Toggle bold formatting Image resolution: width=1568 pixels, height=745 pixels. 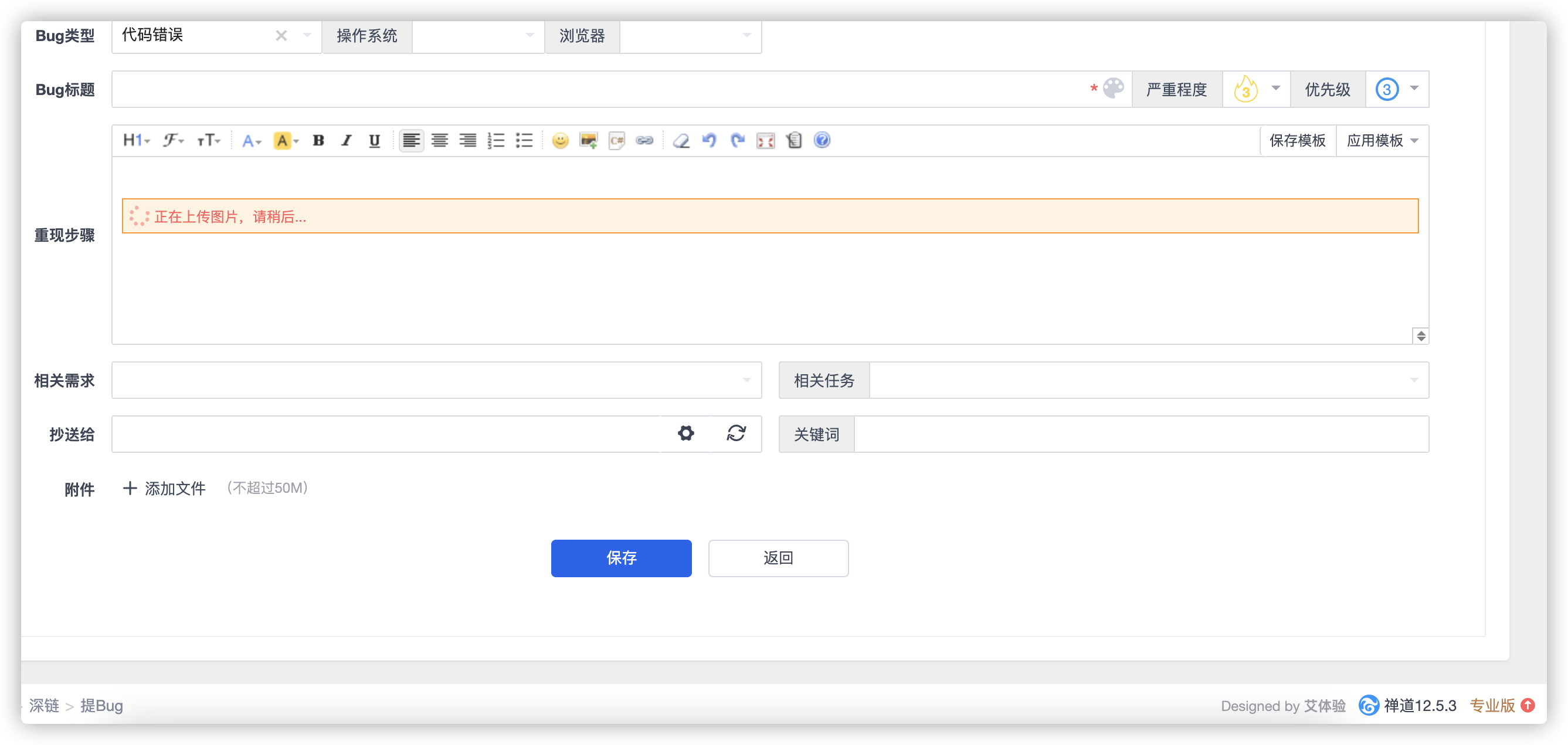point(318,141)
